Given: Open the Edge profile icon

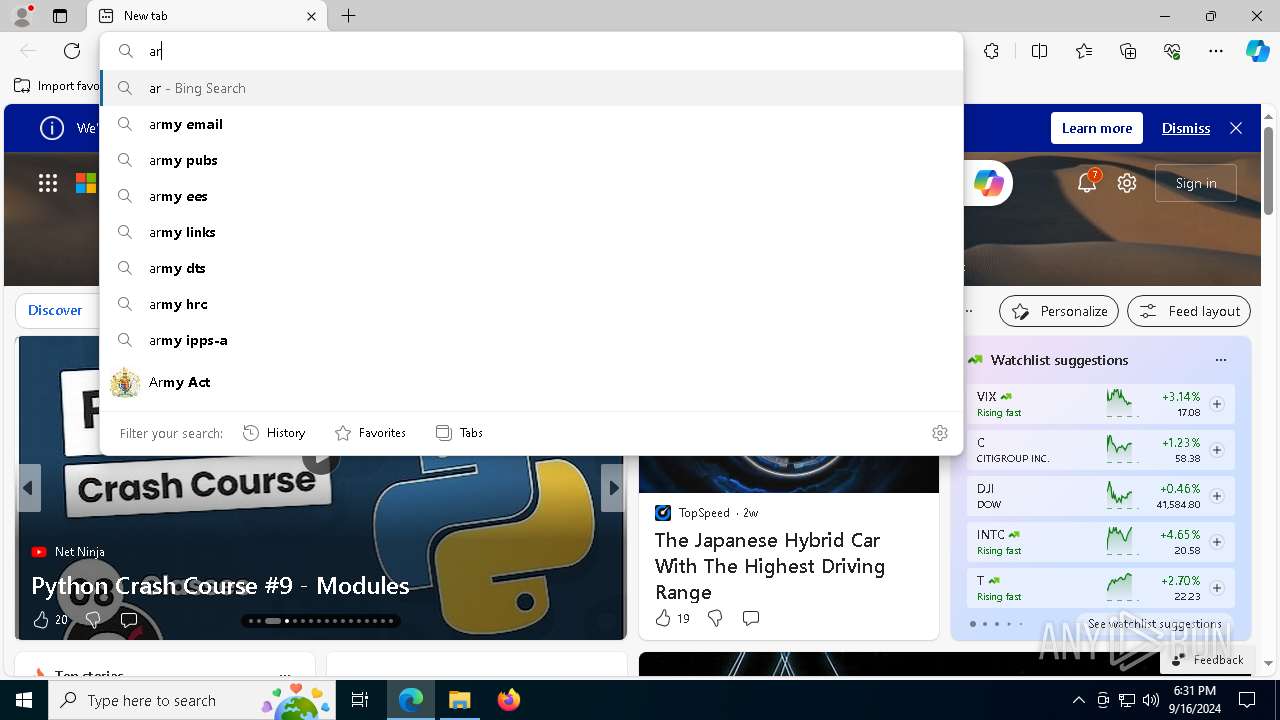Looking at the screenshot, I should (22, 15).
